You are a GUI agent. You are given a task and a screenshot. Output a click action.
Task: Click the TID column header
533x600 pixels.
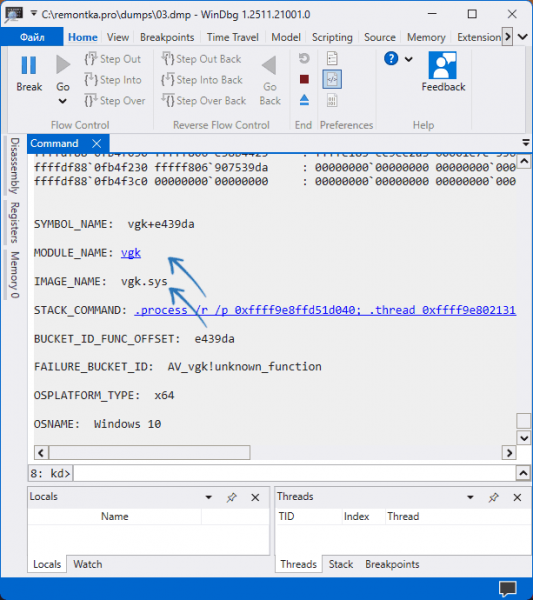pyautogui.click(x=287, y=516)
